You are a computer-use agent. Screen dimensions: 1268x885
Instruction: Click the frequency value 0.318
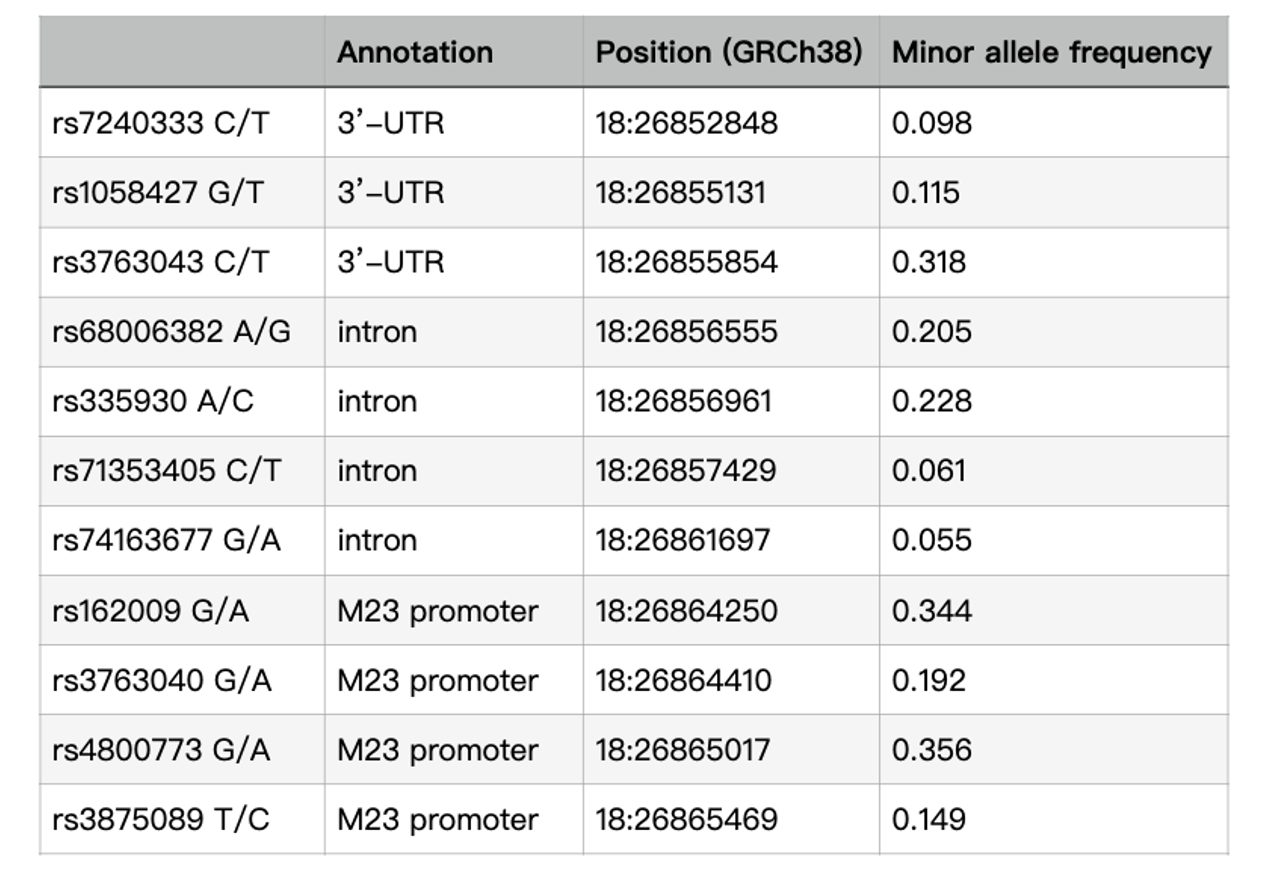929,262
